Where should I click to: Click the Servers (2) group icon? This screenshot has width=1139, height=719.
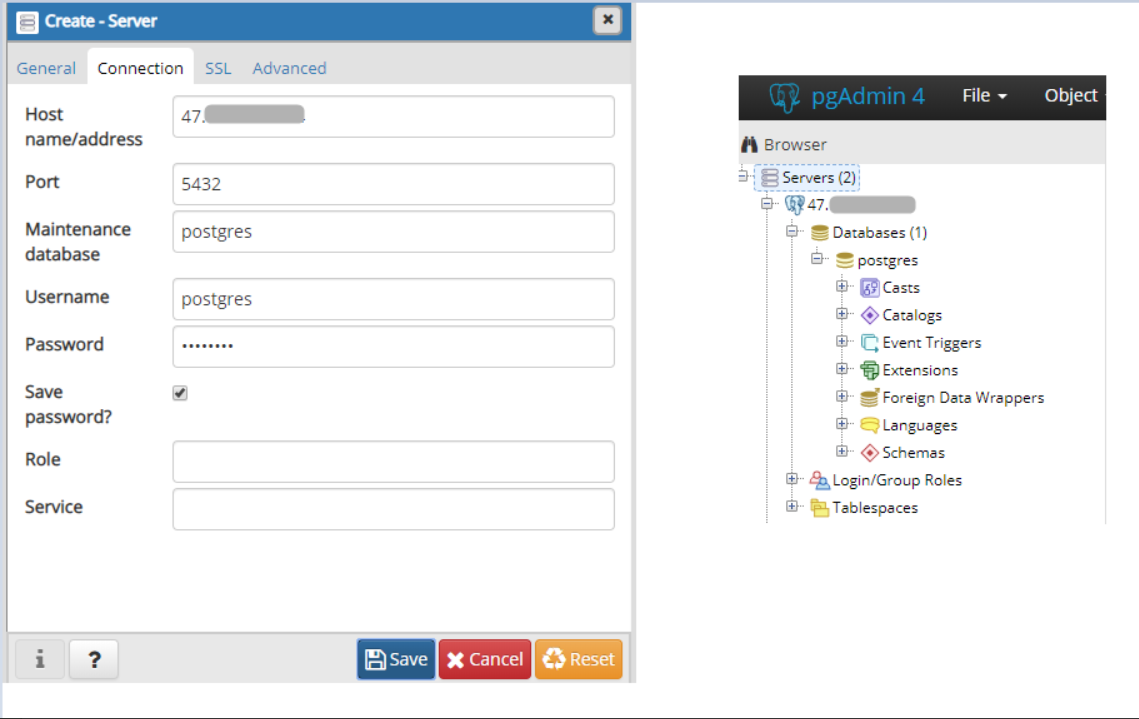pyautogui.click(x=770, y=177)
